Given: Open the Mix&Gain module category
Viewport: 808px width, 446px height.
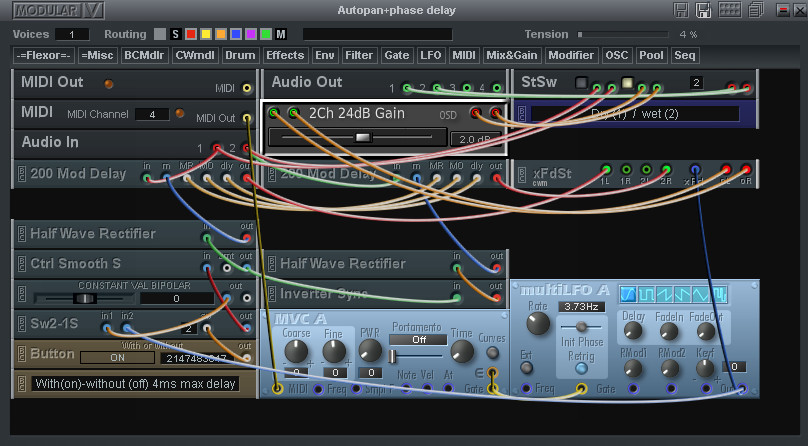Looking at the screenshot, I should point(511,55).
